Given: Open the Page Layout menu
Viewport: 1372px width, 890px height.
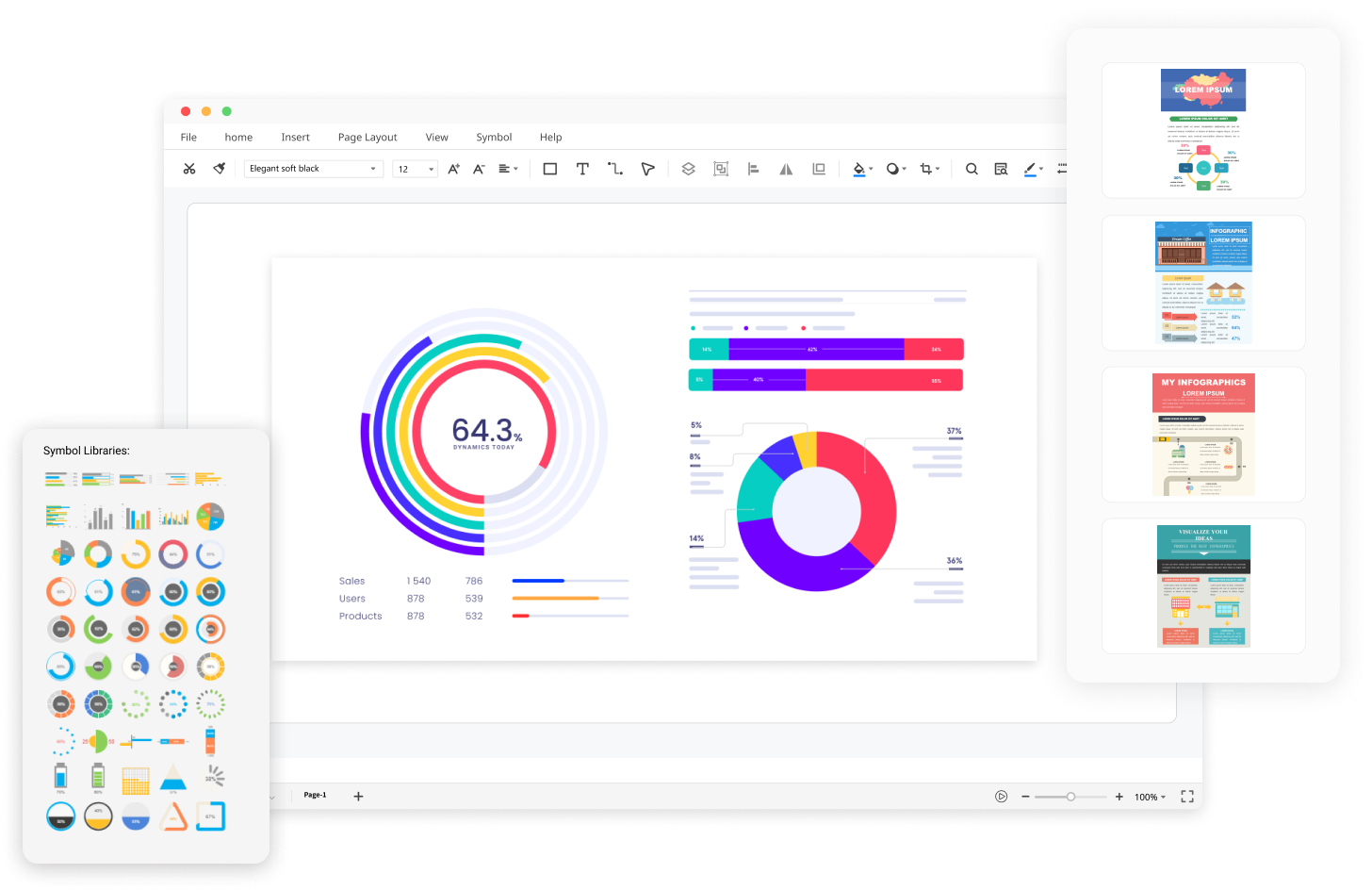Looking at the screenshot, I should 367,137.
